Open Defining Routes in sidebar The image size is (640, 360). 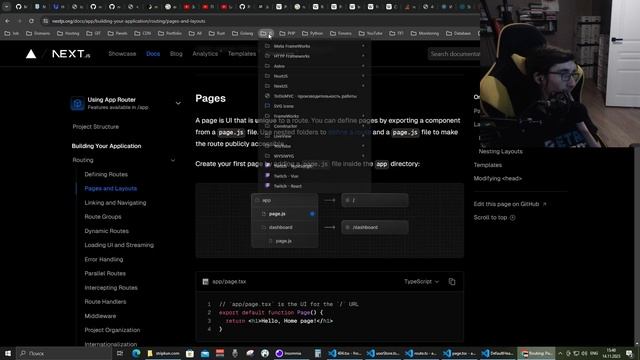[x=106, y=174]
